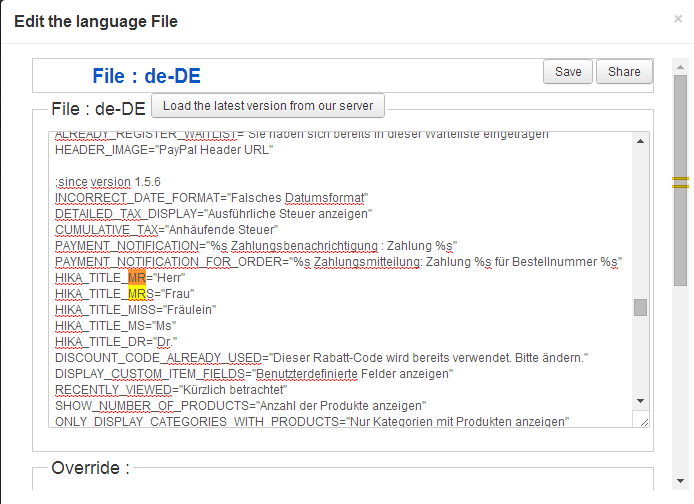Image resolution: width=694 pixels, height=504 pixels.
Task: Click the Override section label
Action: coord(90,467)
